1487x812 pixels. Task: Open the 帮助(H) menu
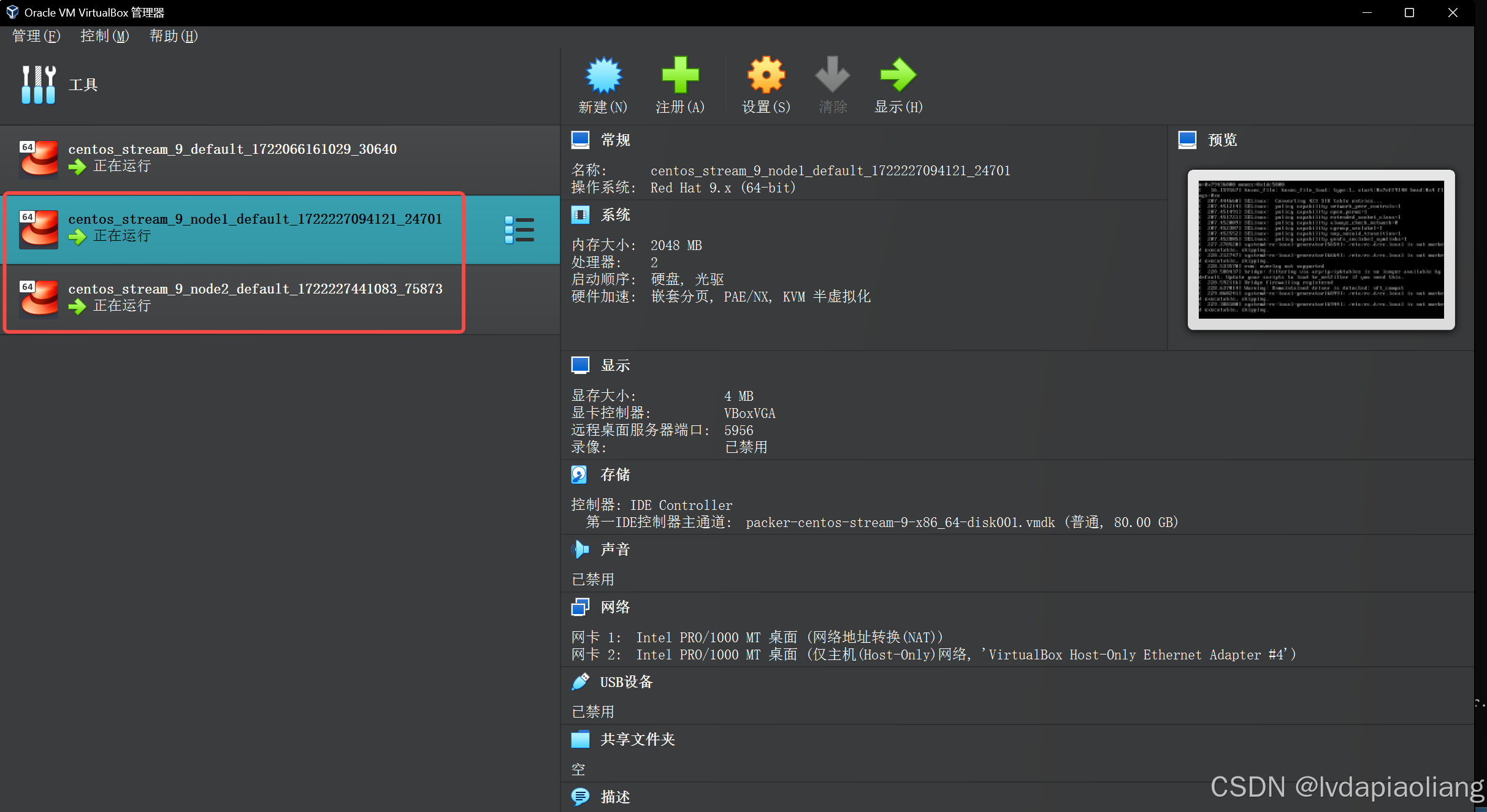(x=174, y=36)
